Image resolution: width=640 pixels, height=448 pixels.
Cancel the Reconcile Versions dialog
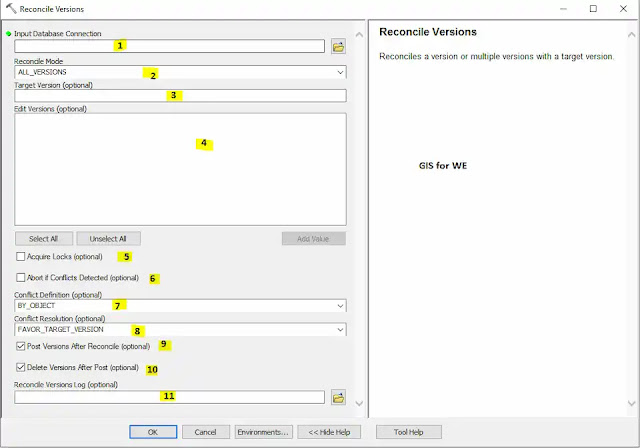[206, 432]
